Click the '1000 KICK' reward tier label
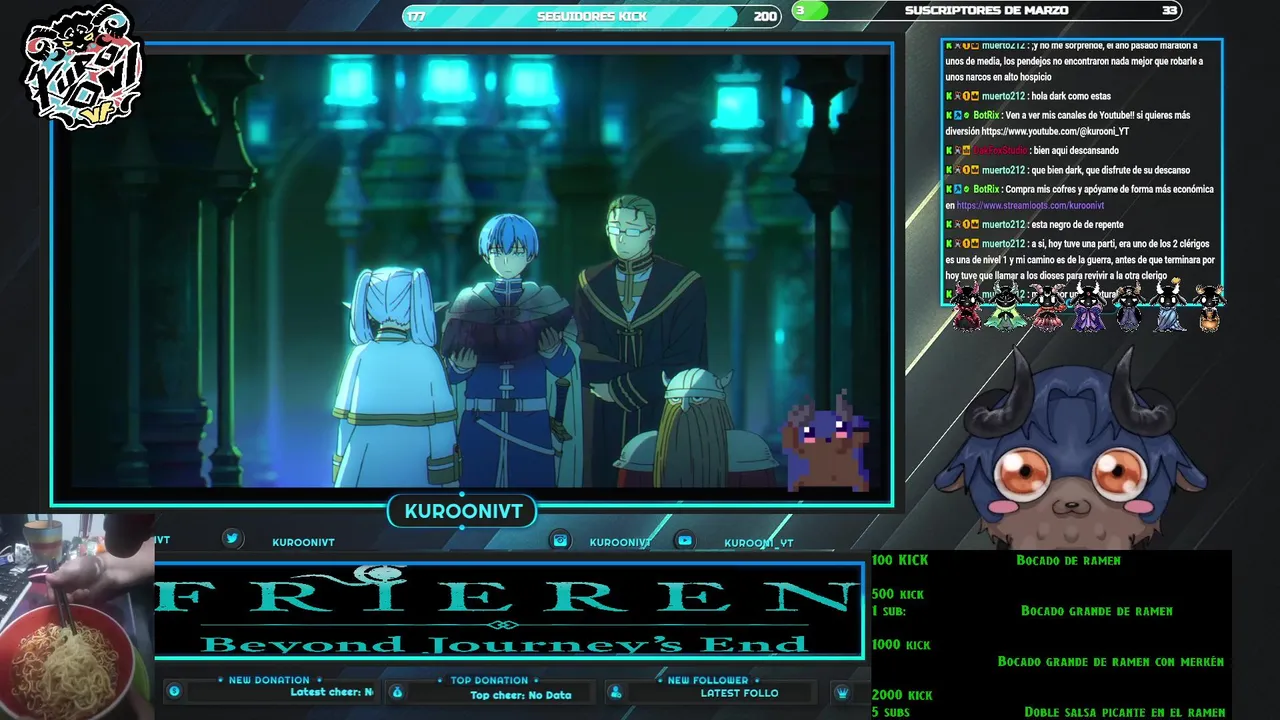The height and width of the screenshot is (720, 1280). pos(901,645)
